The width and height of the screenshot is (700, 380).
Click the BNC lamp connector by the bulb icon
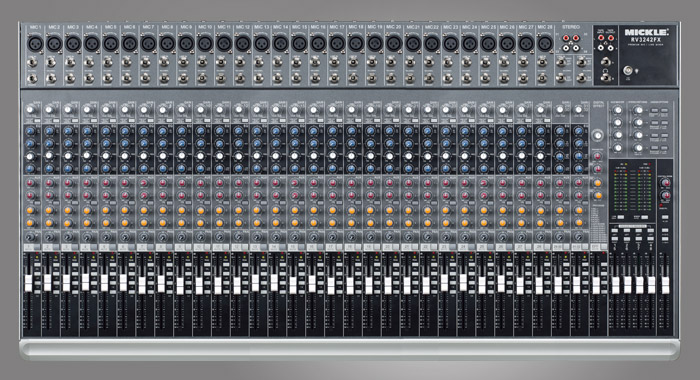tap(628, 71)
